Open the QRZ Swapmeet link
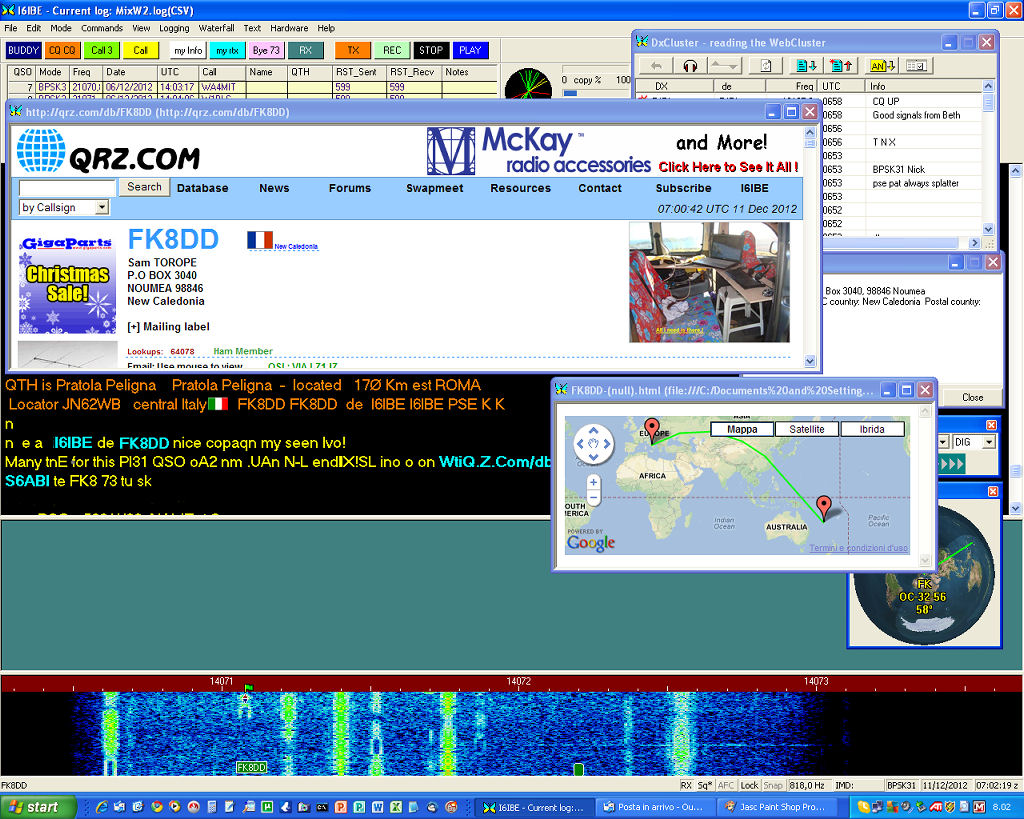 point(434,188)
